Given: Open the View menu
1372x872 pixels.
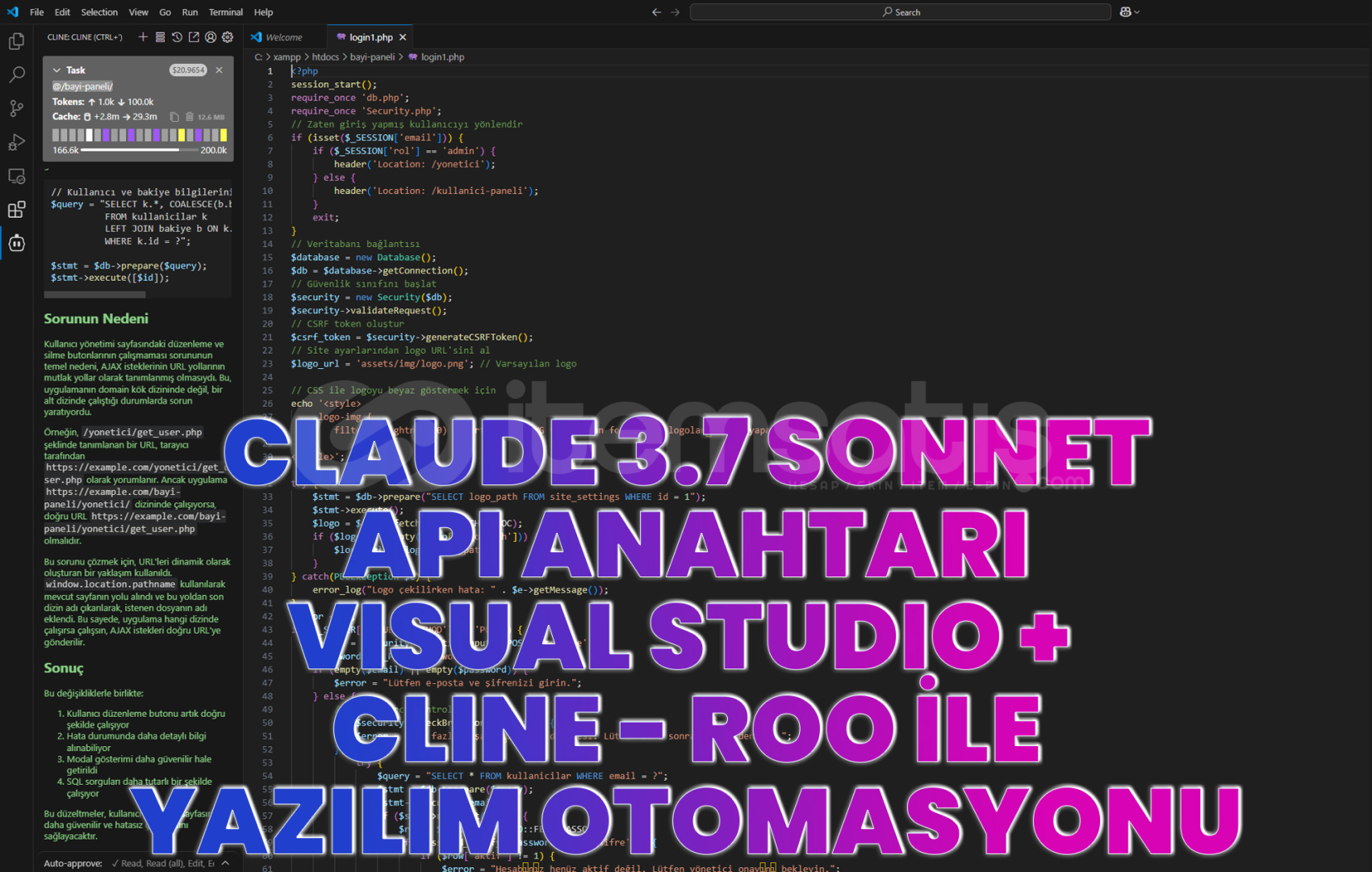Looking at the screenshot, I should (x=138, y=12).
